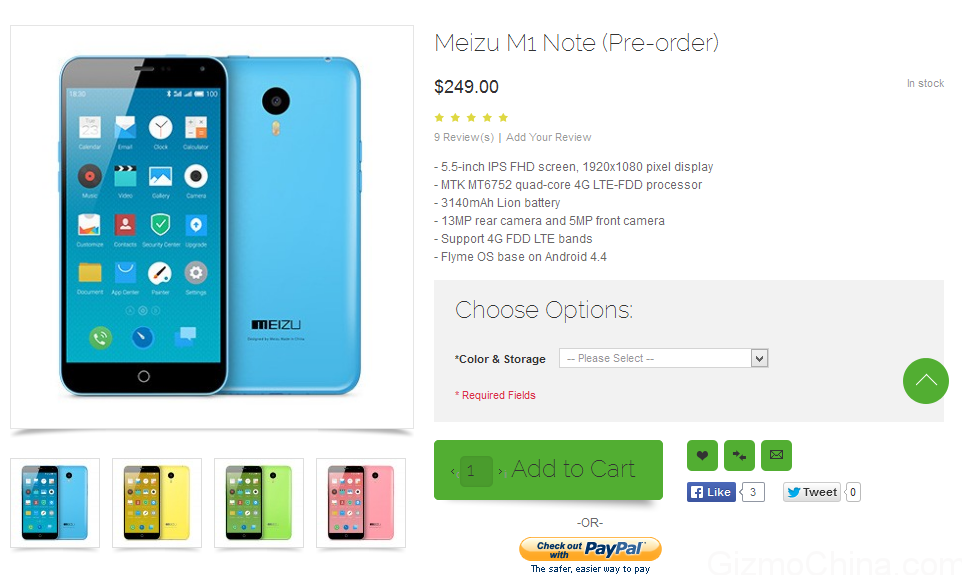Click the Facebook Like button
962x575 pixels.
(x=711, y=492)
